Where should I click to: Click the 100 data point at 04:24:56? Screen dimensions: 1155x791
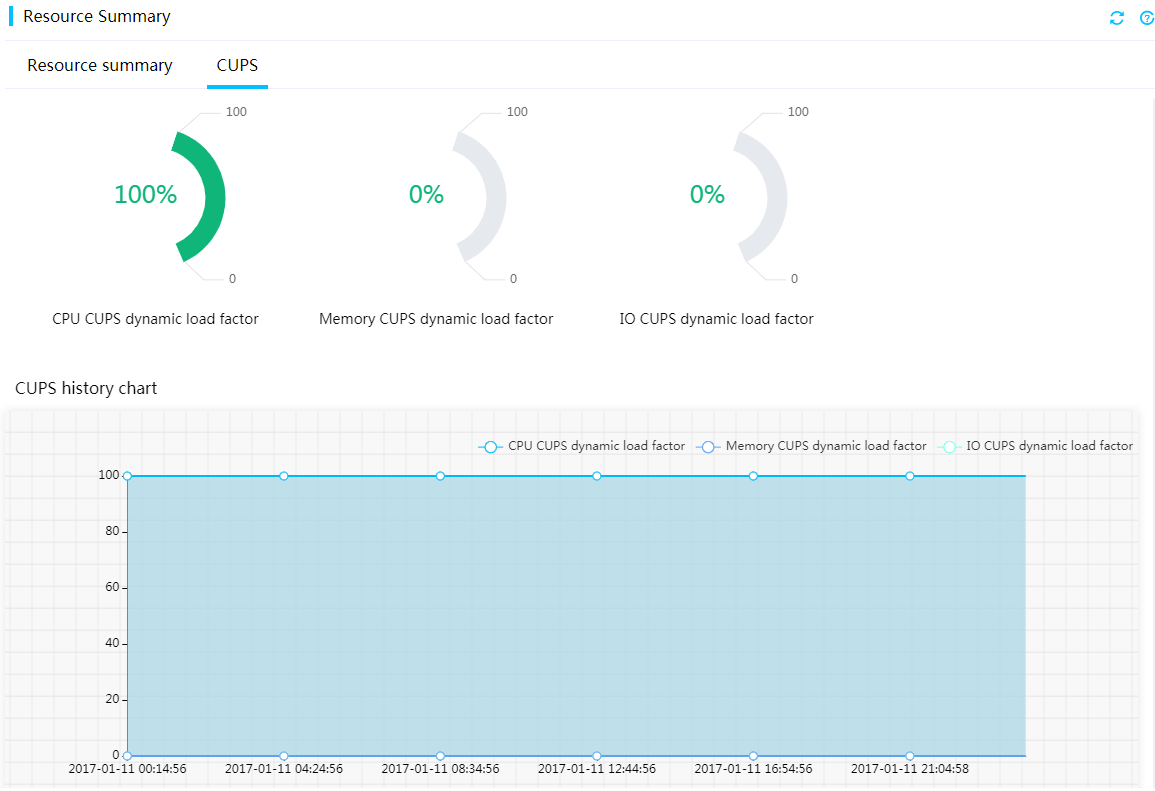(x=284, y=477)
